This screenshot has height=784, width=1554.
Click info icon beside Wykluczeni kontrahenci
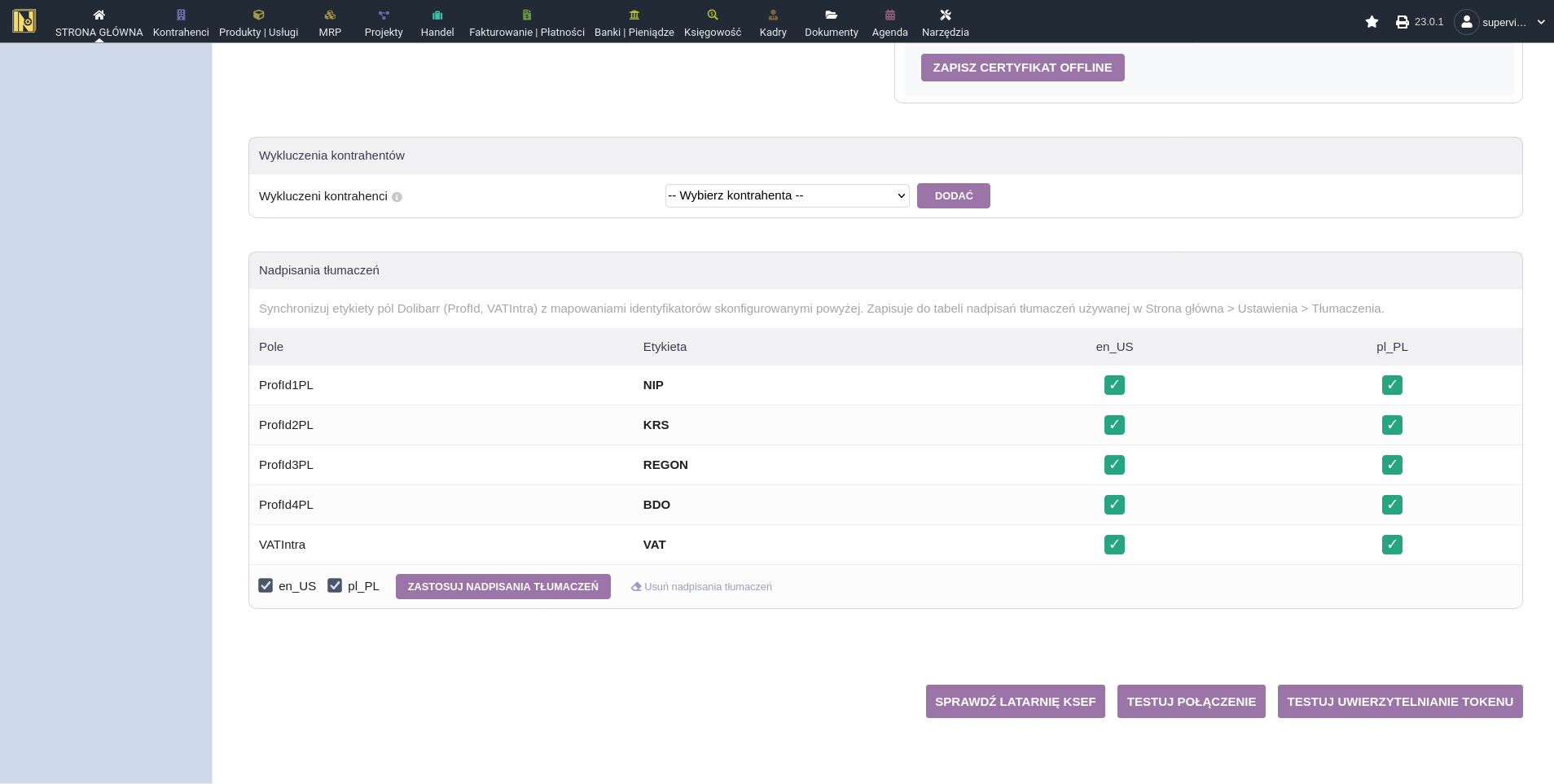point(397,197)
